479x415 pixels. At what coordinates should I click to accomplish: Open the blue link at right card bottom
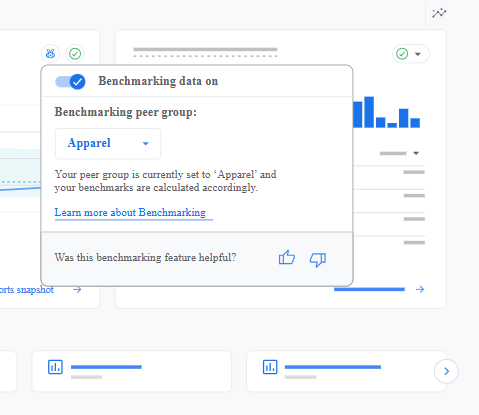[369, 289]
